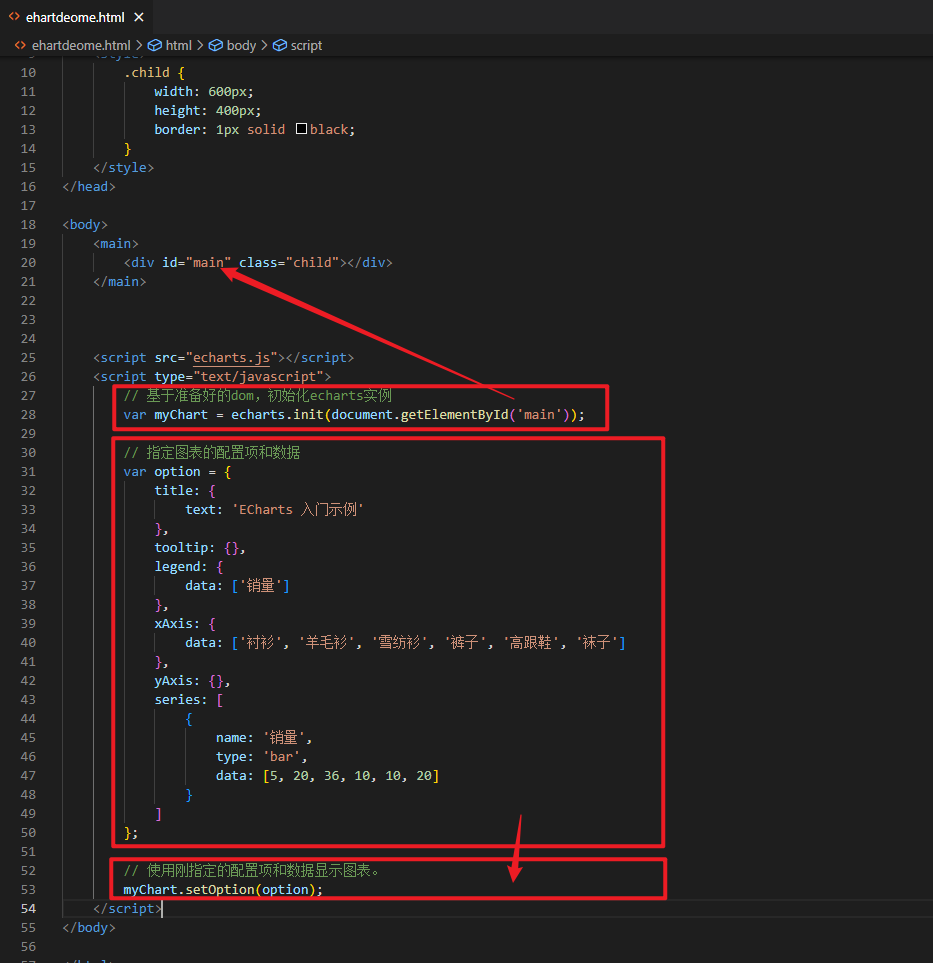933x963 pixels.
Task: Open the html breadcrumb symbol dropdown
Action: coord(178,45)
